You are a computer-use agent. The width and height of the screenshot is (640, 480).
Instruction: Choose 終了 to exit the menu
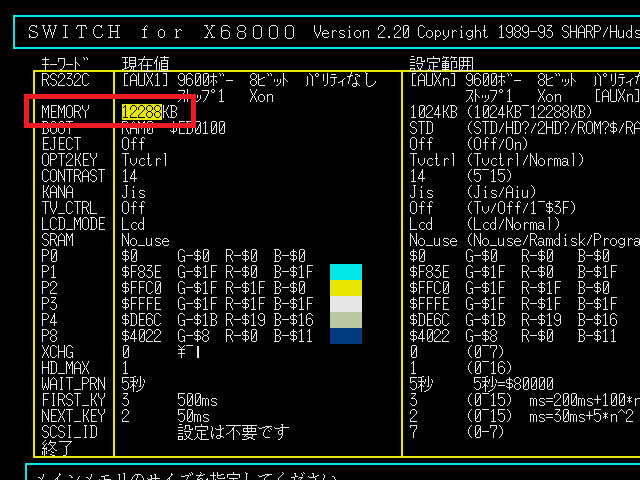point(57,448)
